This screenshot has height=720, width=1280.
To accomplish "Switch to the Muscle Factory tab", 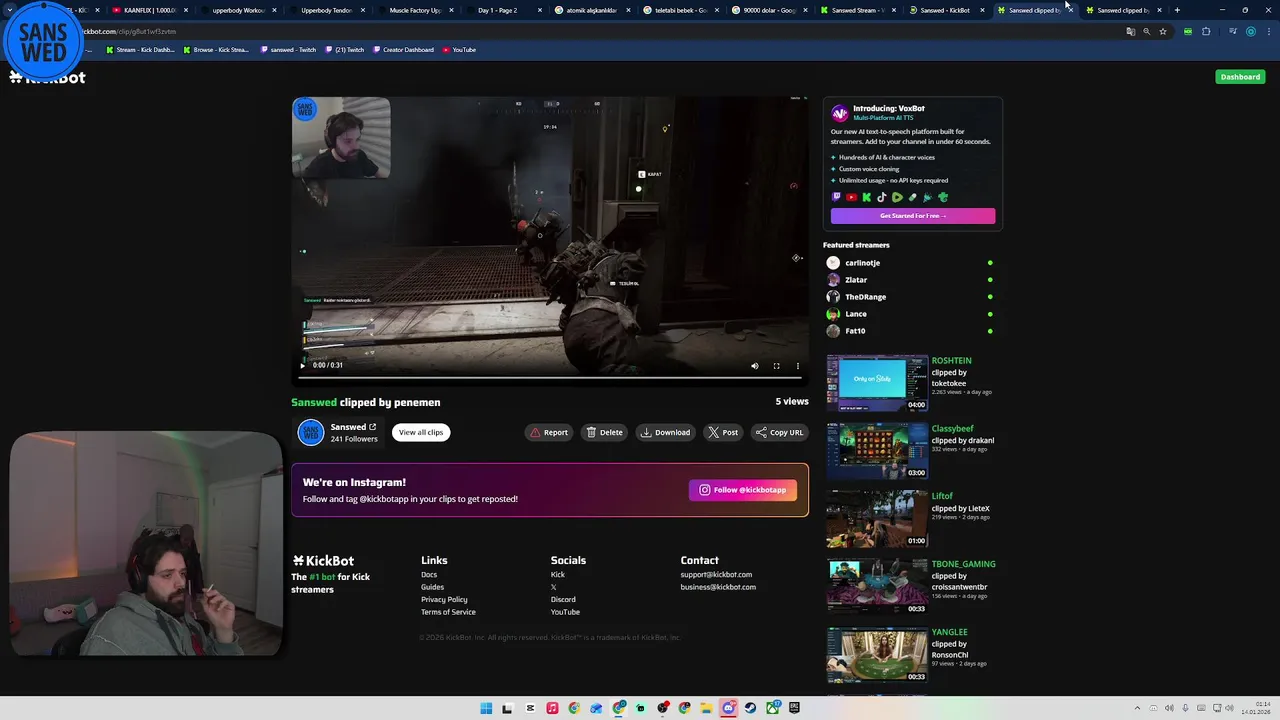I will [x=414, y=10].
